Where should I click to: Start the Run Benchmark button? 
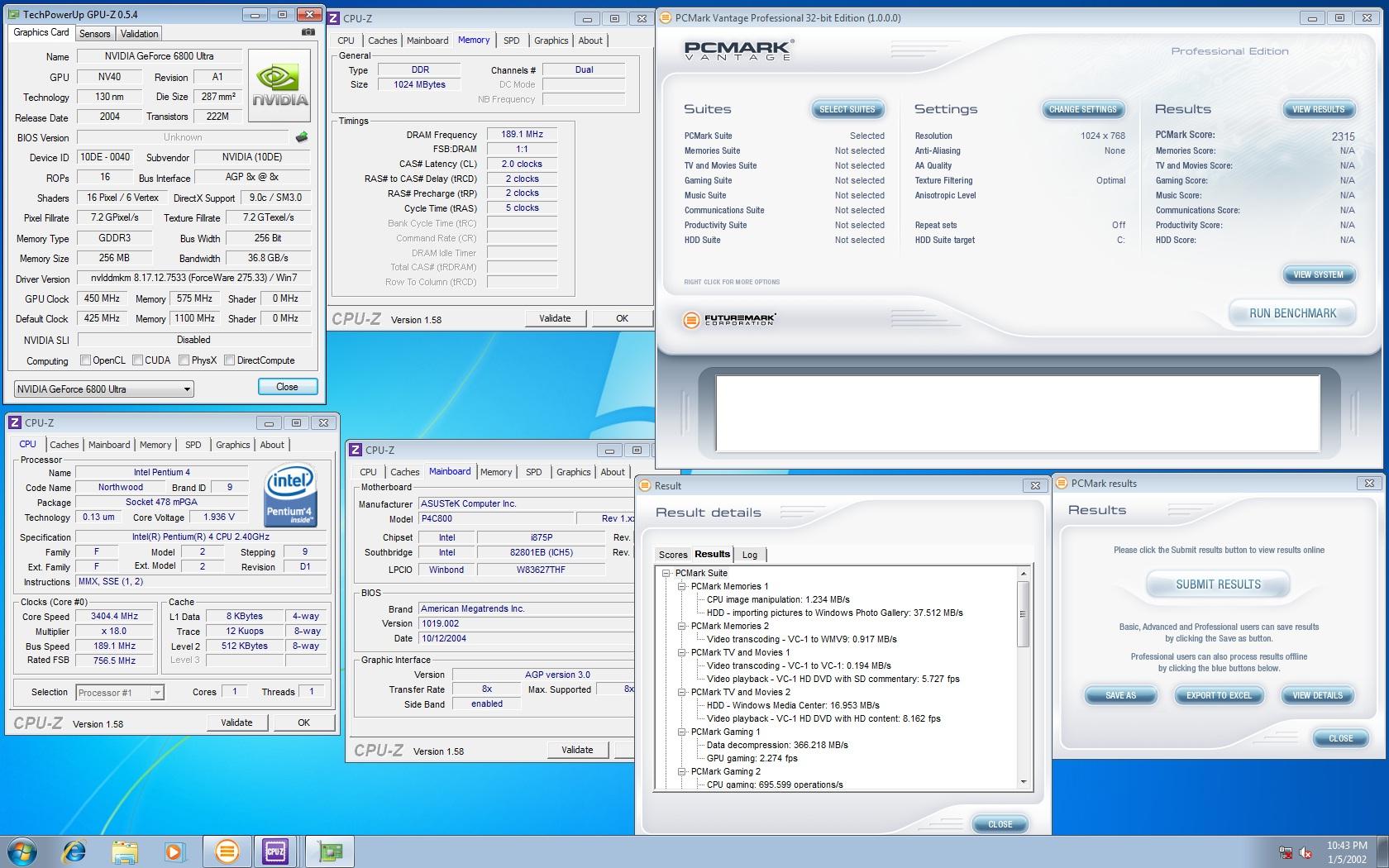[1292, 313]
